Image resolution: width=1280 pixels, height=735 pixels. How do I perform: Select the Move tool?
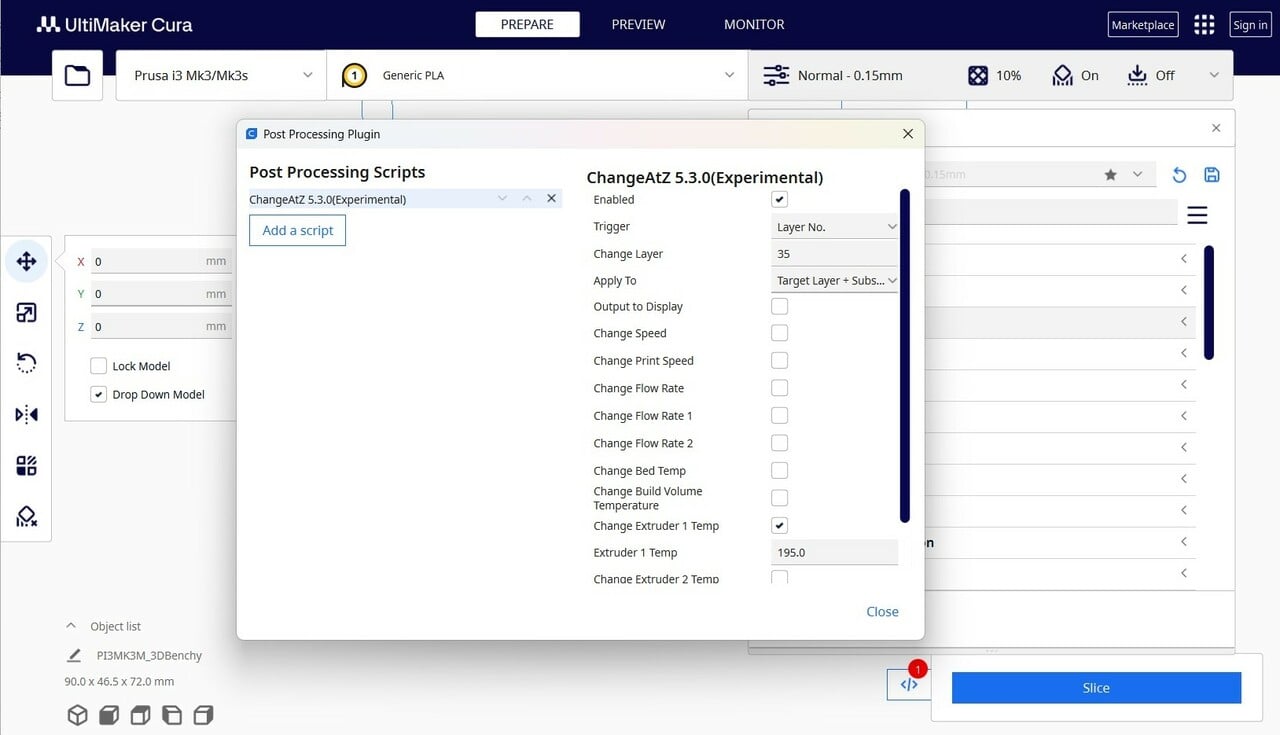click(27, 261)
